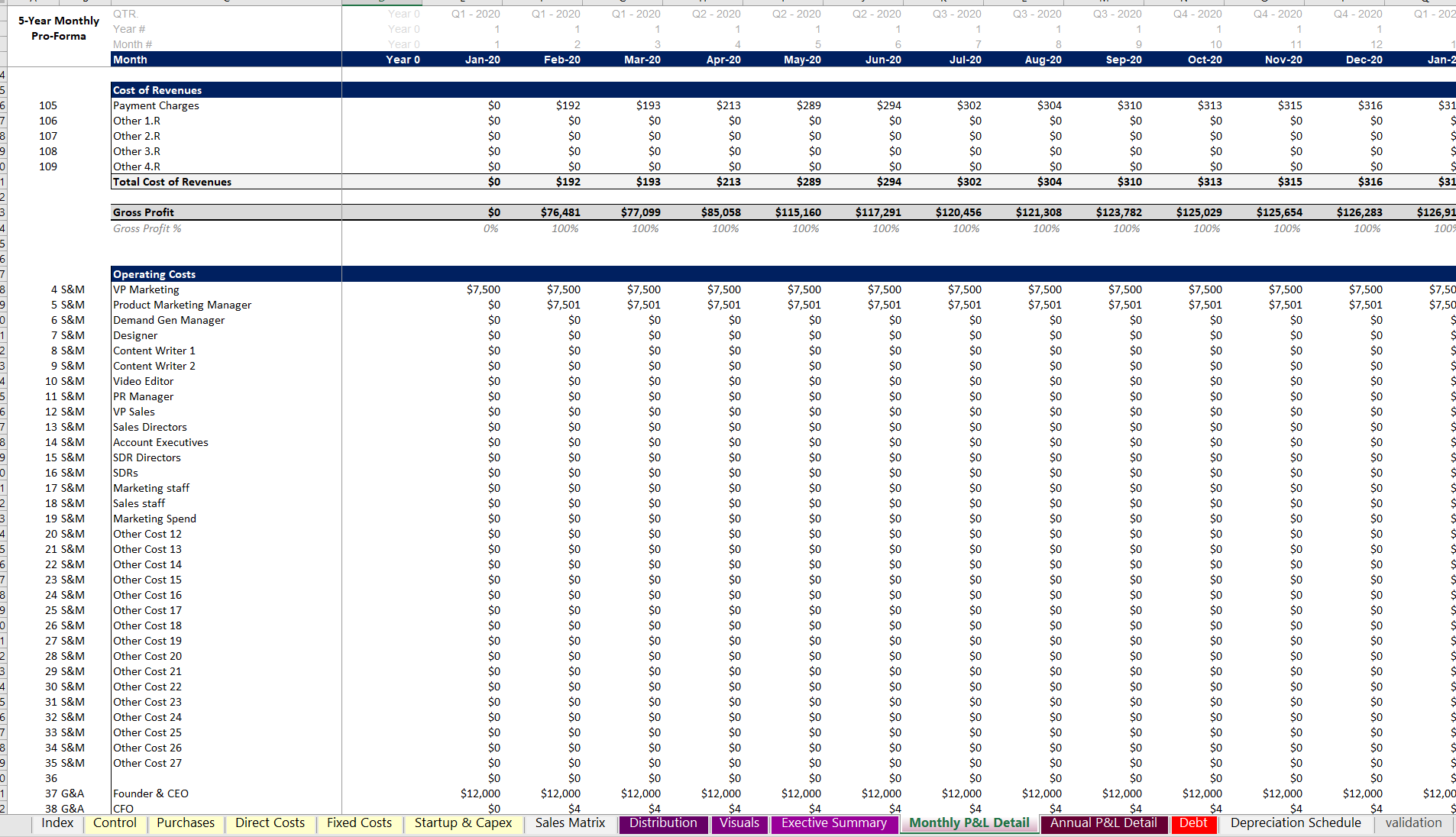Select Total Cost of Revenues $316
1456x837 pixels.
point(1370,182)
